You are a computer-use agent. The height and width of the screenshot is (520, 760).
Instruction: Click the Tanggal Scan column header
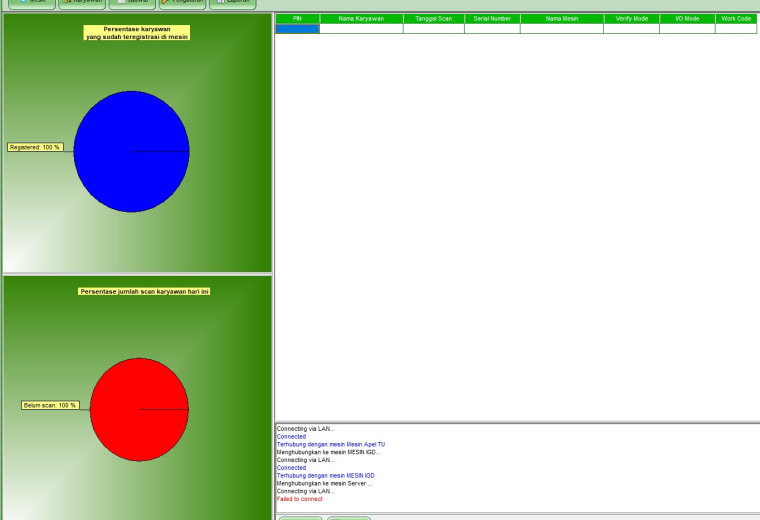click(434, 19)
